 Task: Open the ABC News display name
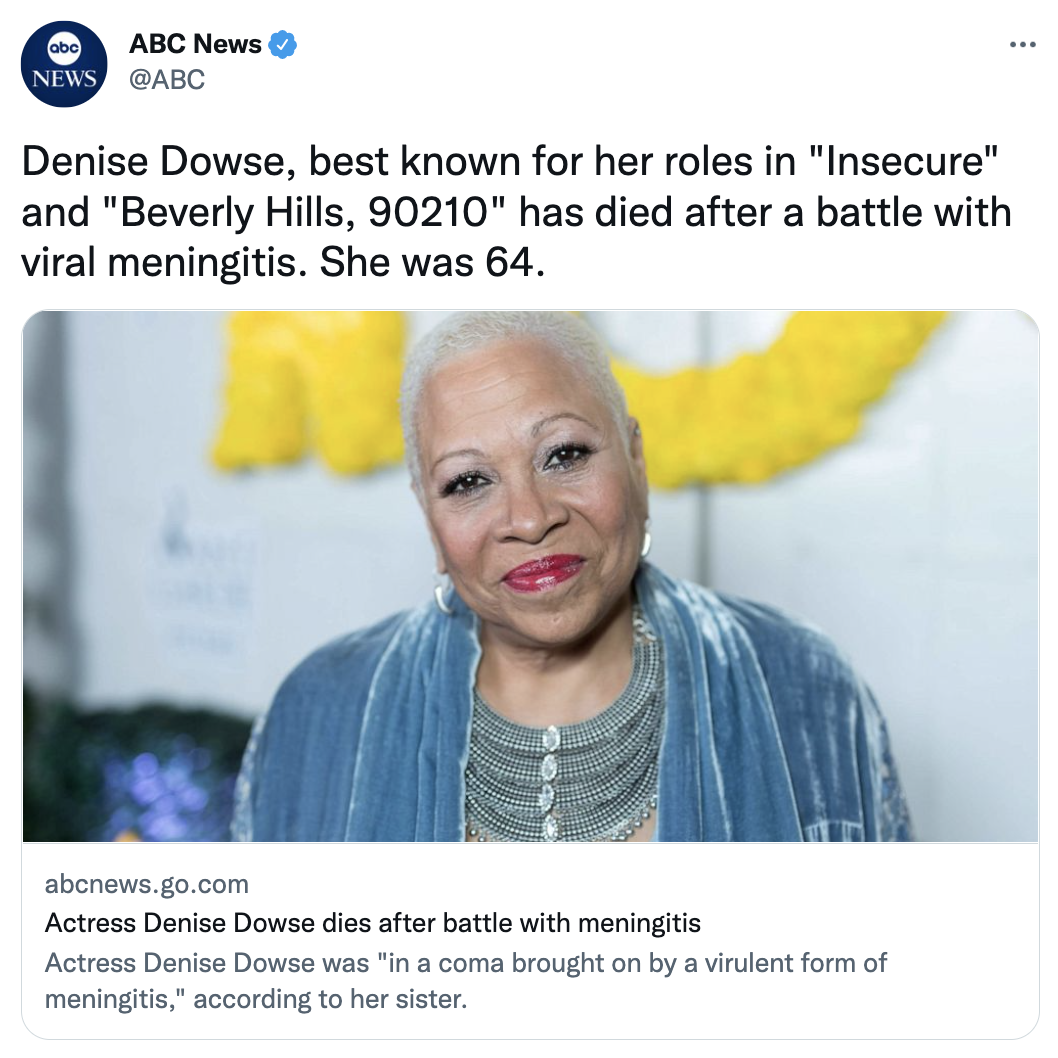coord(195,44)
